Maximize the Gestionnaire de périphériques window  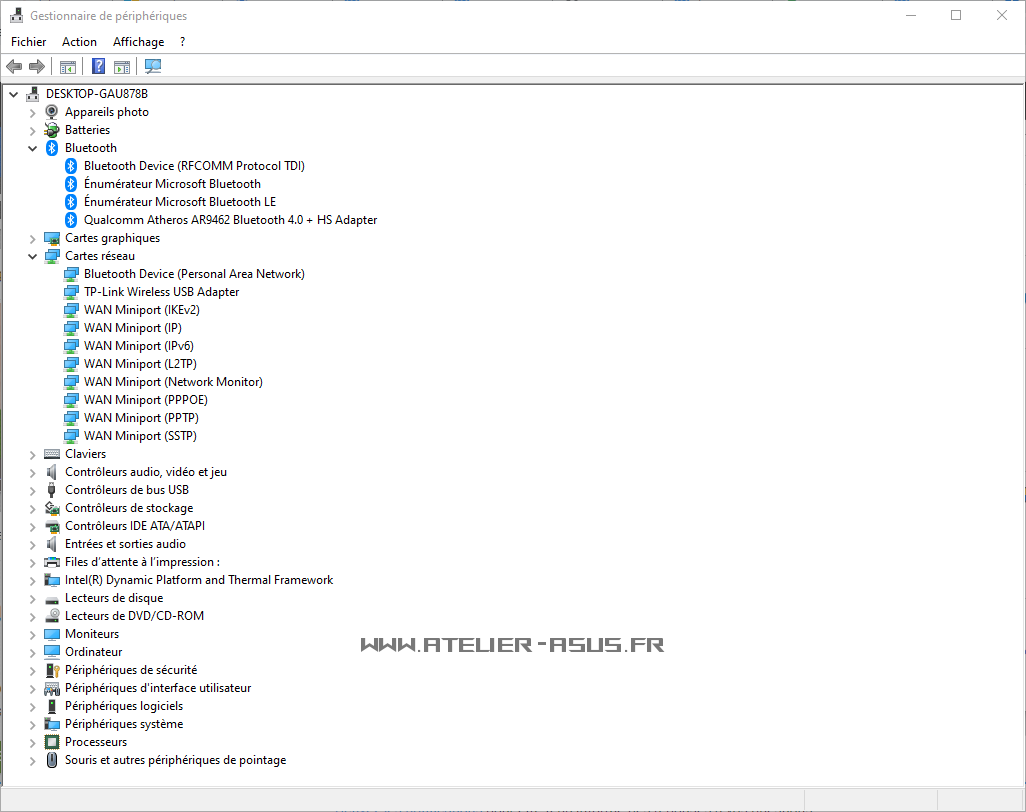tap(956, 15)
